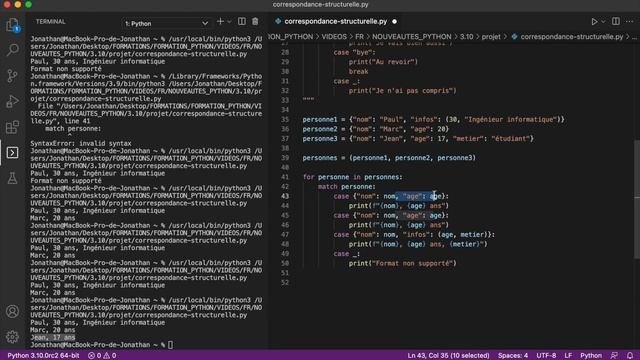Click line 37 personne3 definition
The height and width of the screenshot is (360, 640).
pyautogui.click(x=418, y=138)
